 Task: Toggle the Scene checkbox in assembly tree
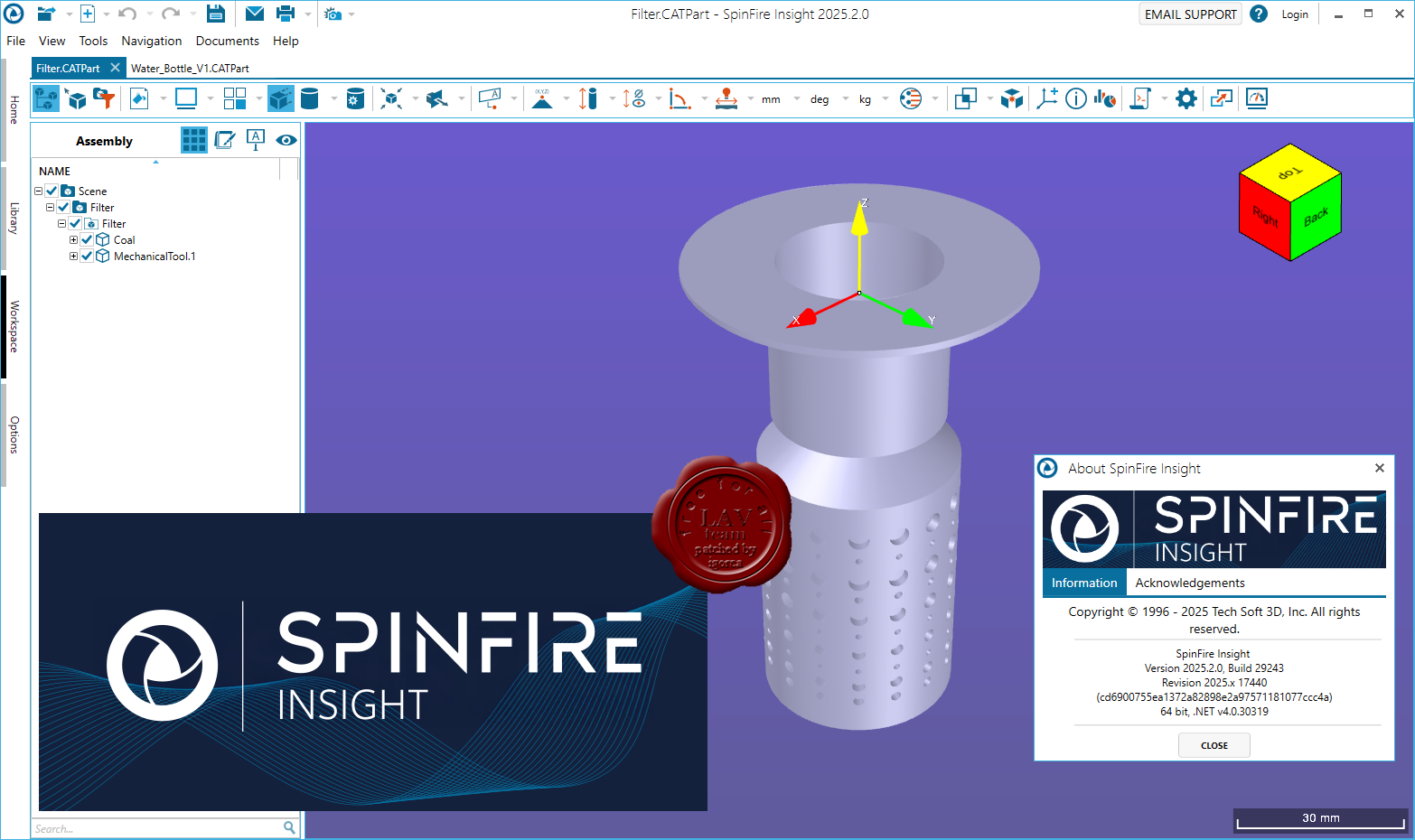coord(52,191)
